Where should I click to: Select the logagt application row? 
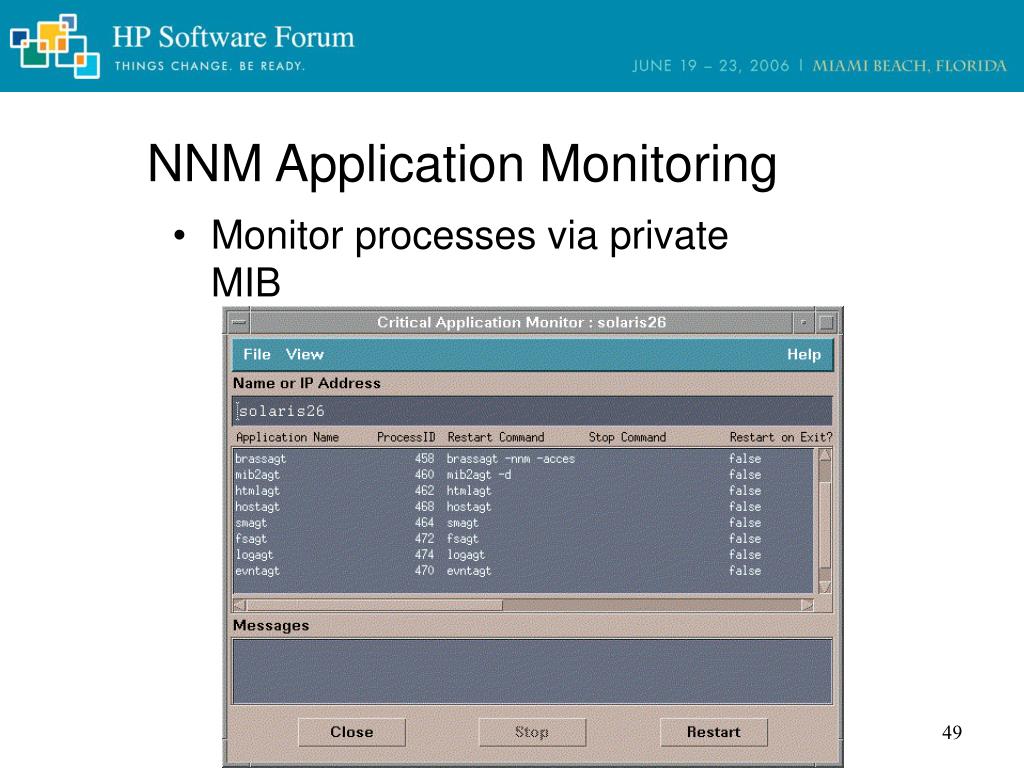coord(522,554)
